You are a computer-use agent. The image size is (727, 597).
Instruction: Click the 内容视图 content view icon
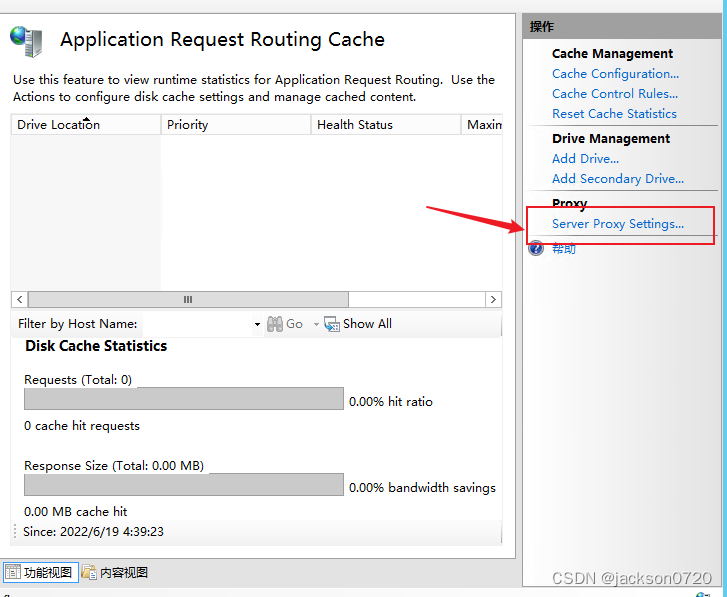click(89, 573)
